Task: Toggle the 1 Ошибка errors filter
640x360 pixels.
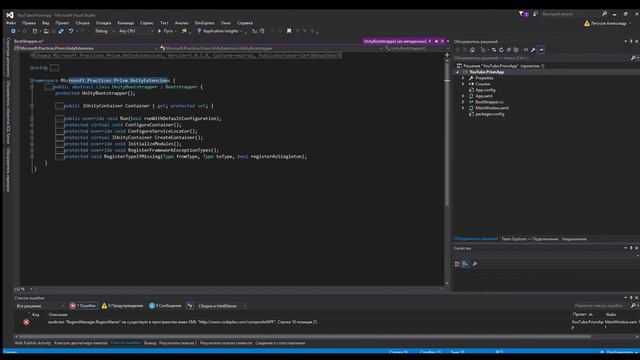Action: 83,306
